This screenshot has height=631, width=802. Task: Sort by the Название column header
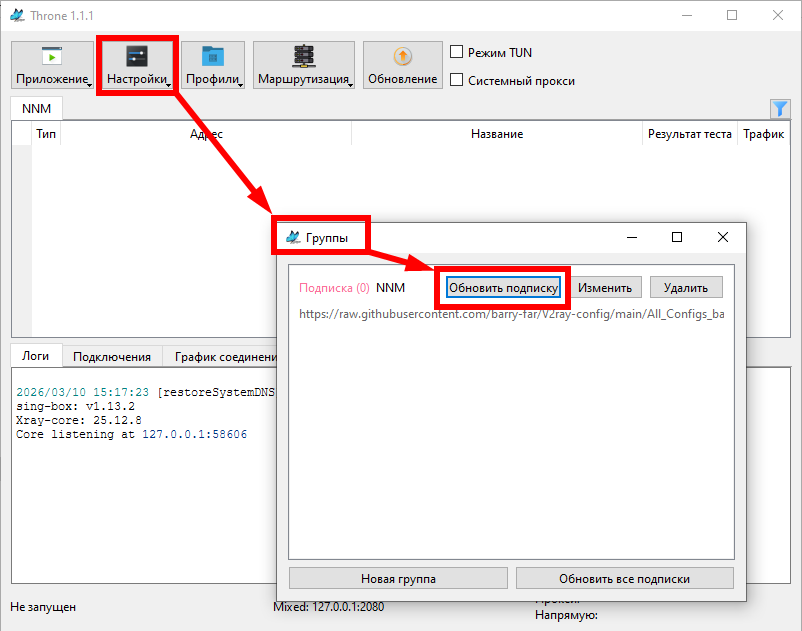click(497, 134)
